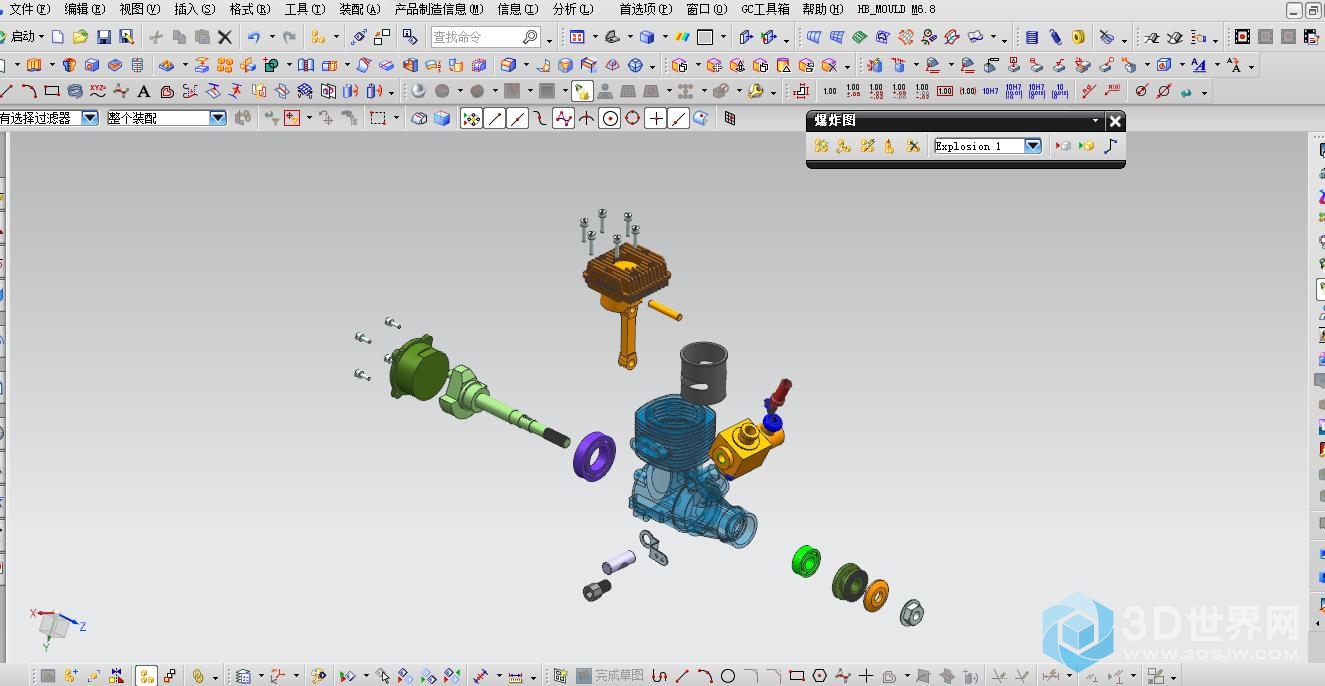Undo the last action
Screen dimensions: 1325x686
254,37
